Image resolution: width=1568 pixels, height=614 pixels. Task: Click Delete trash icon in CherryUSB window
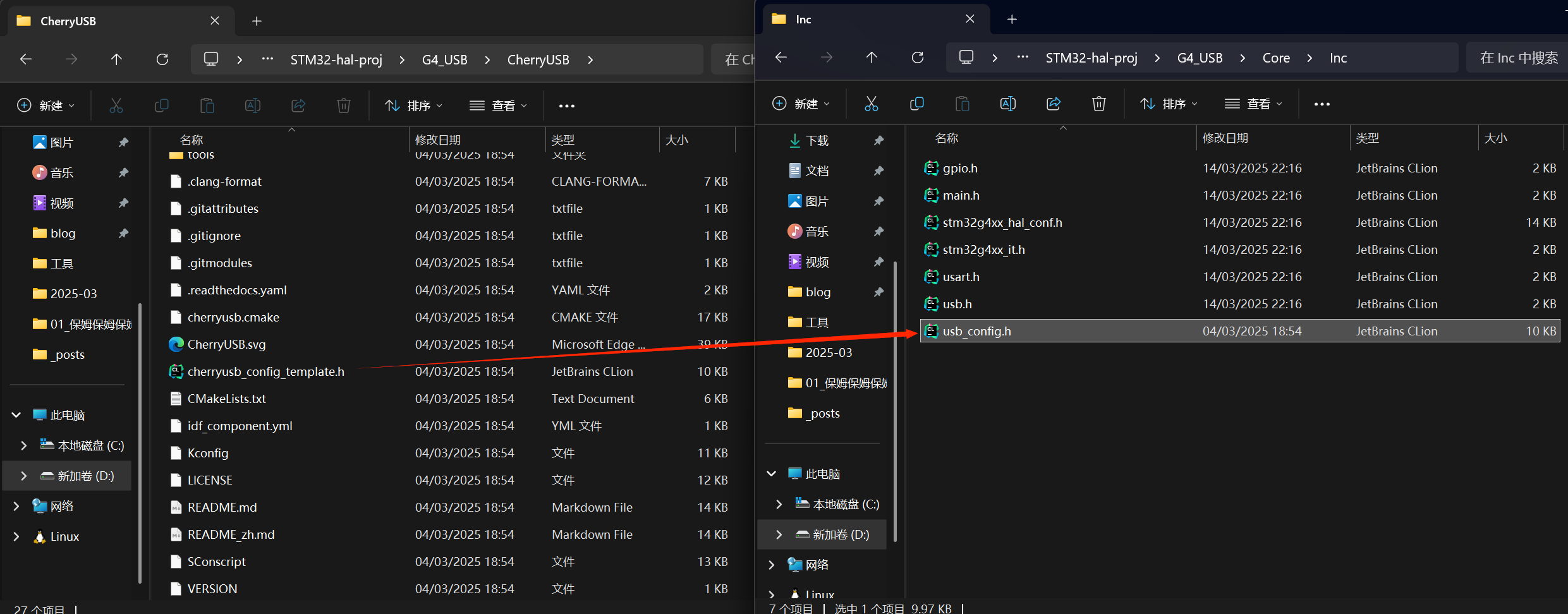(344, 105)
